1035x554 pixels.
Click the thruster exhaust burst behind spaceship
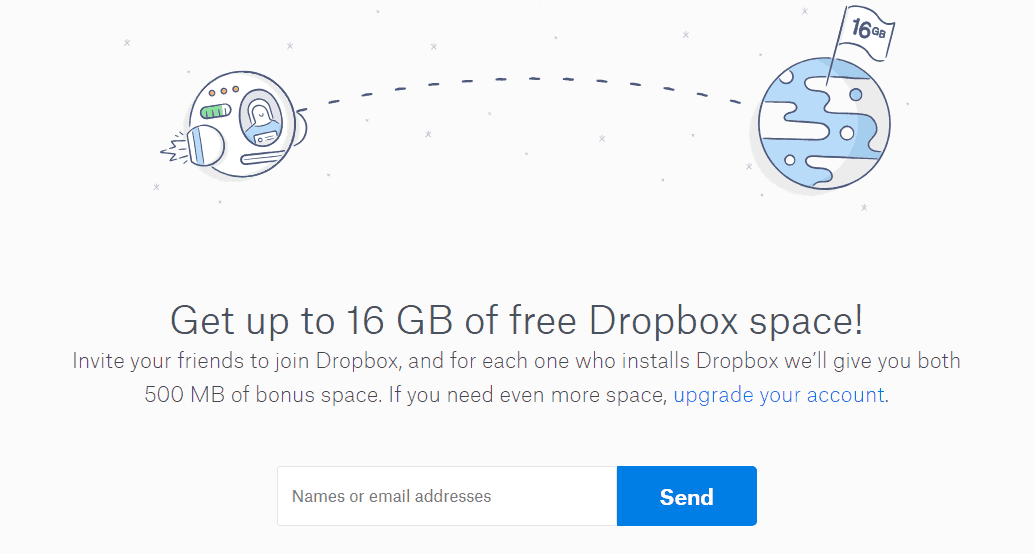point(175,148)
